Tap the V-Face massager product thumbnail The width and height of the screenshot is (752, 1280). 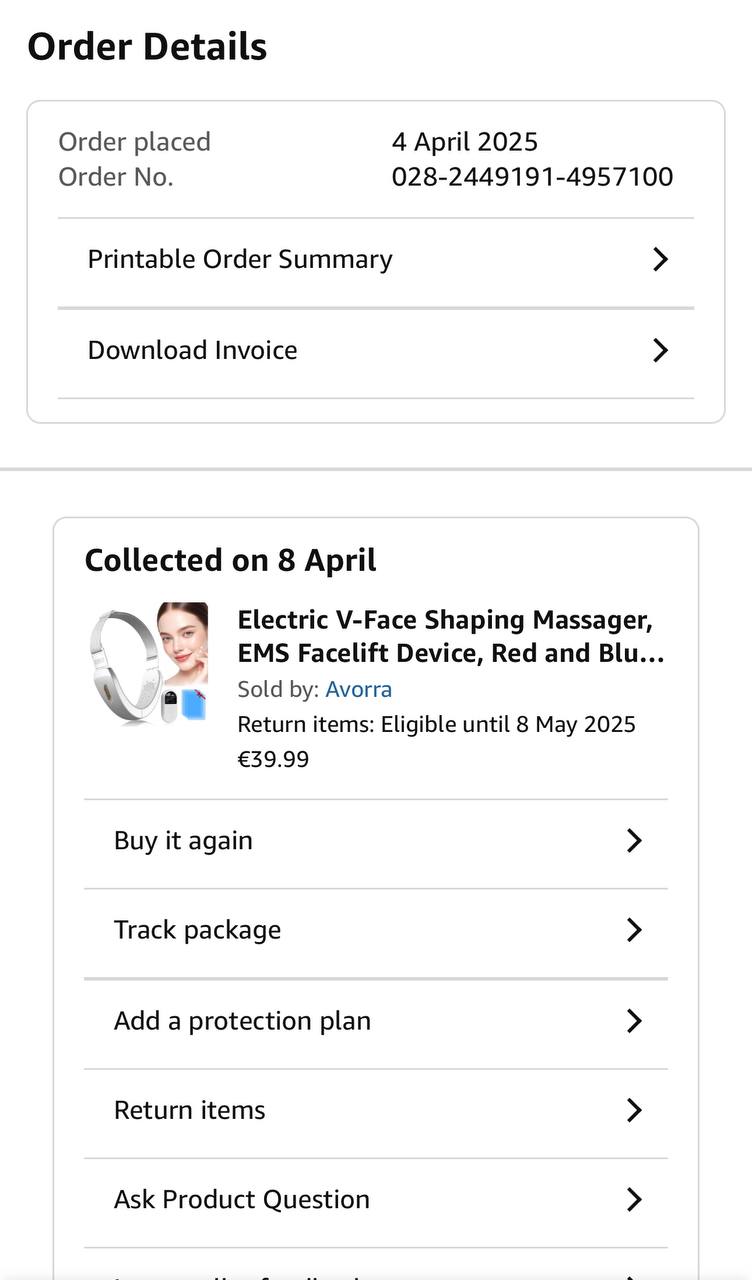point(148,664)
